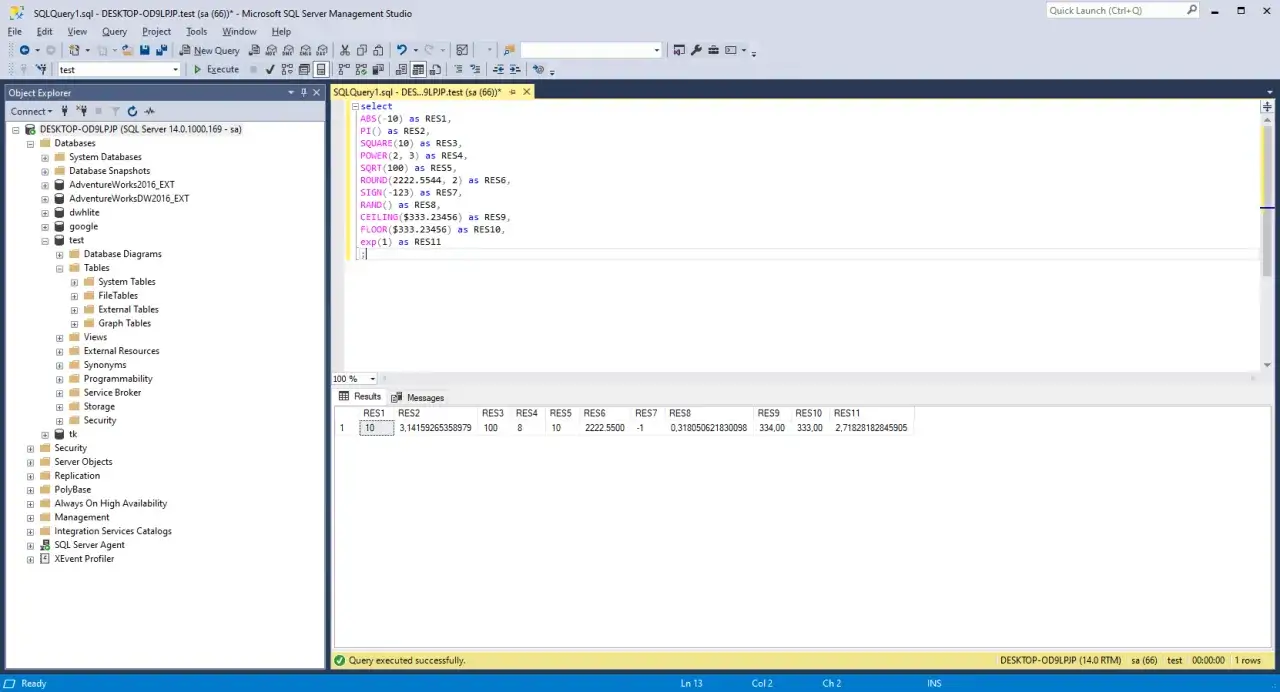Click Display Estimated Execution Plan icon
The height and width of the screenshot is (692, 1280).
click(287, 69)
